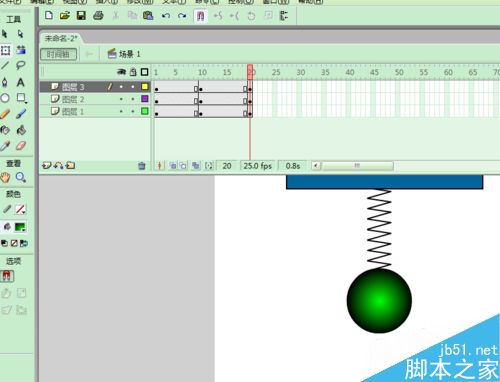Click the eye icon to hide all layers
Screen dimensions: 500x382
pyautogui.click(x=121, y=72)
